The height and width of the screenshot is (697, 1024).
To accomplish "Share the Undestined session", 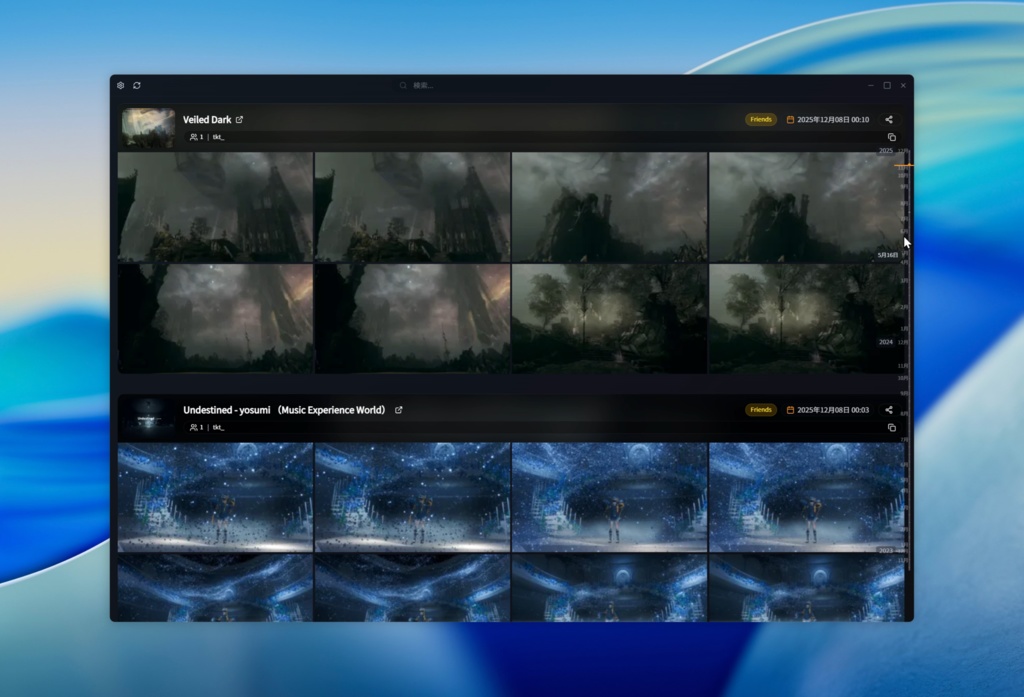I will click(889, 410).
